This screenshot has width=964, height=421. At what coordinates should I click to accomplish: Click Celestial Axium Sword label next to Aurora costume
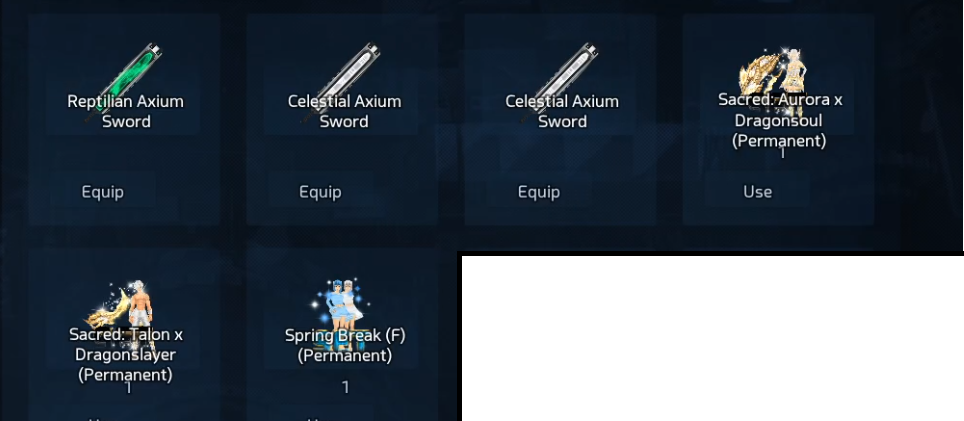[562, 111]
